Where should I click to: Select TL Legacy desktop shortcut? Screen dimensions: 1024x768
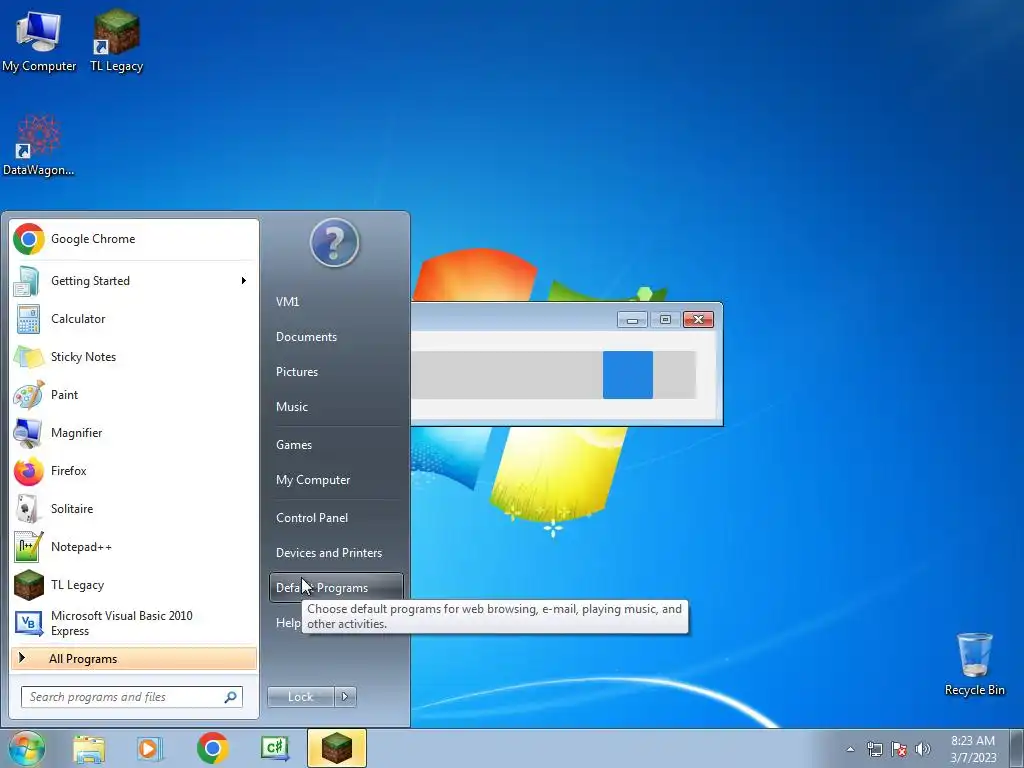[116, 41]
